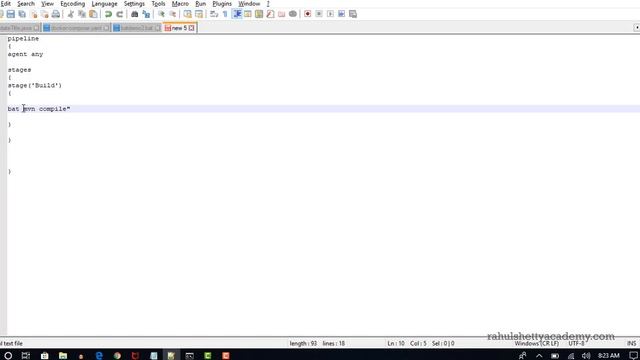Click the macro Playback icon
The height and width of the screenshot is (360, 640).
[x=330, y=14]
